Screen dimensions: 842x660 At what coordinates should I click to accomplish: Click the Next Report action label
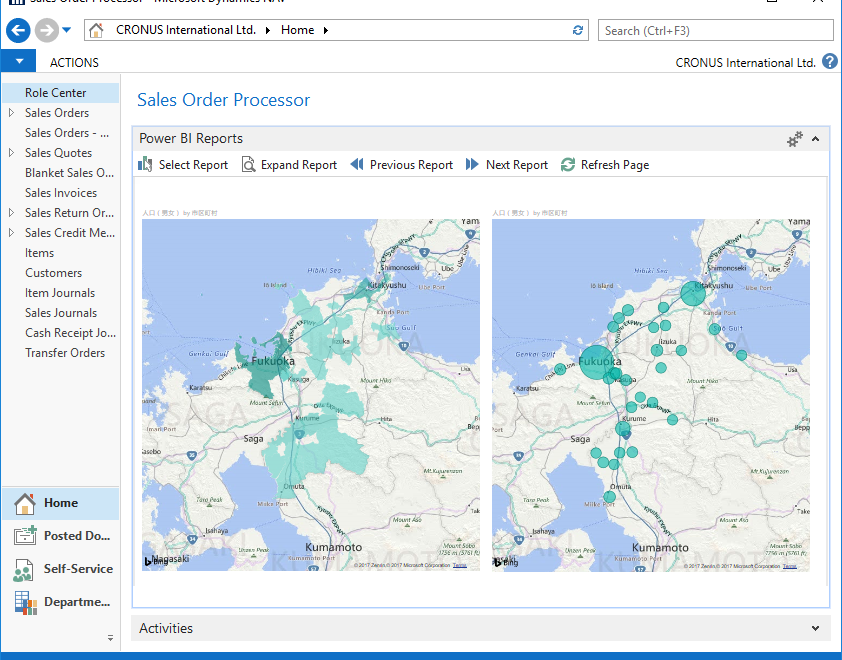[517, 165]
